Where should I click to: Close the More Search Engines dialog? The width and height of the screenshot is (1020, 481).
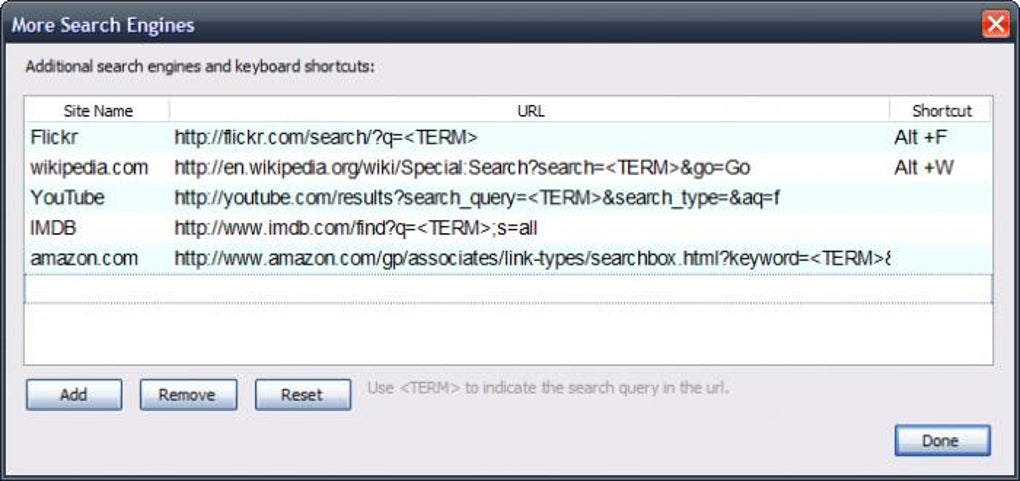994,24
